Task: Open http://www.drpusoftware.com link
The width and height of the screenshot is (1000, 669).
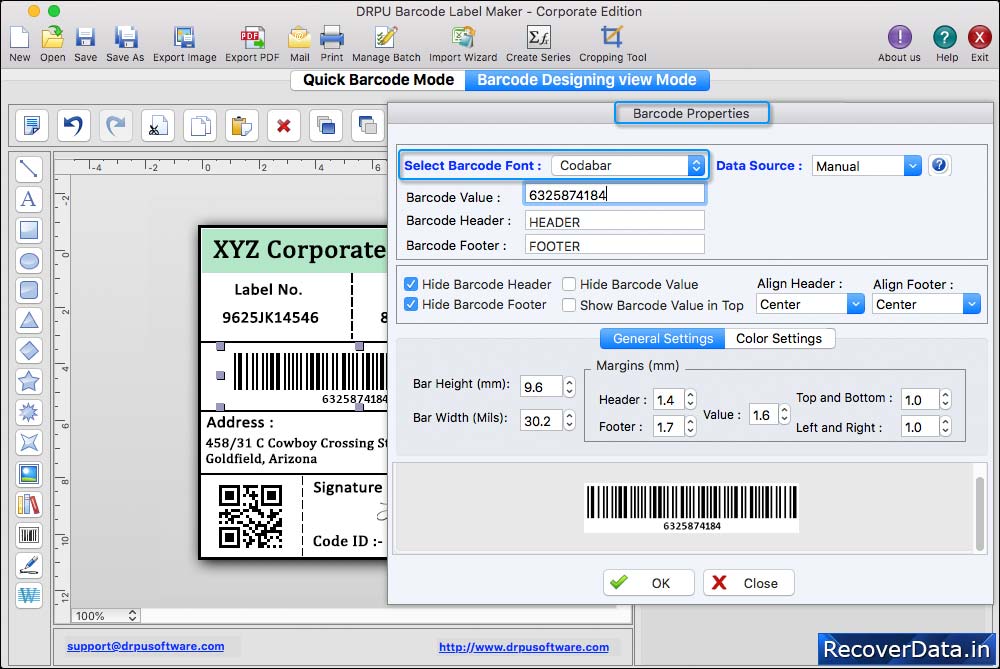Action: [x=524, y=647]
